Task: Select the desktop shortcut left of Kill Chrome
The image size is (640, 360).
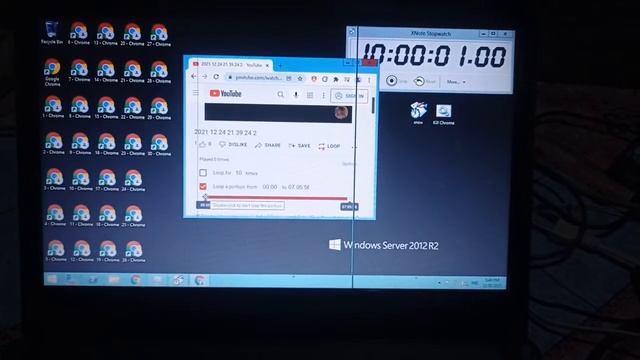Action: [x=418, y=113]
